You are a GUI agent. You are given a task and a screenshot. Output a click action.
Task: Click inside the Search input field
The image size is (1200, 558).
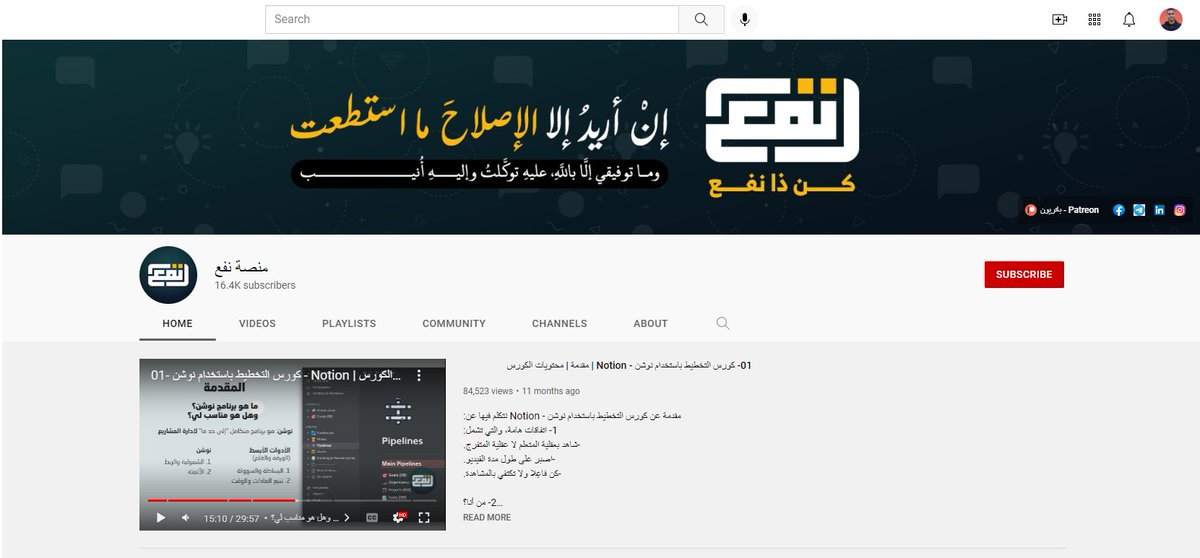point(472,19)
